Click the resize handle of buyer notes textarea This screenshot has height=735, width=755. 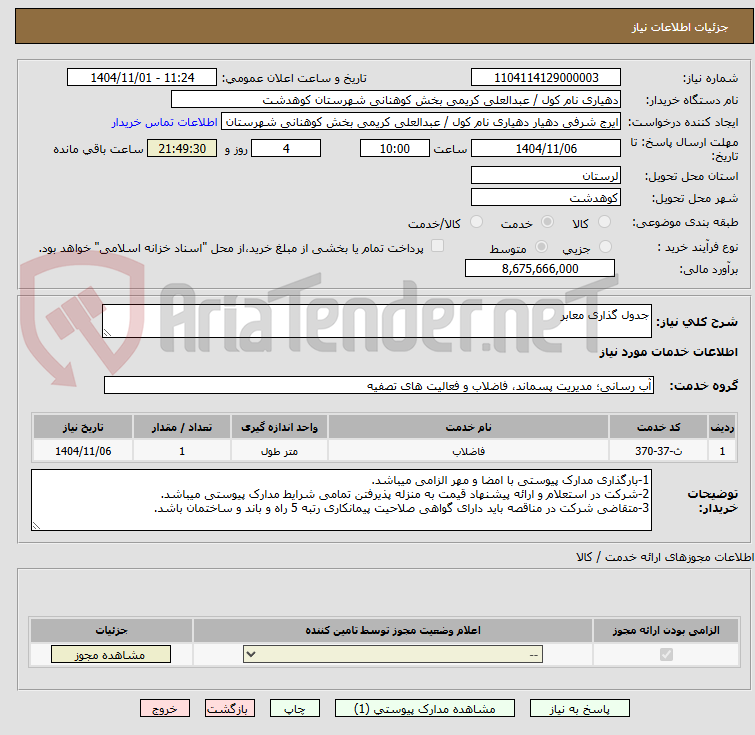tap(36, 526)
